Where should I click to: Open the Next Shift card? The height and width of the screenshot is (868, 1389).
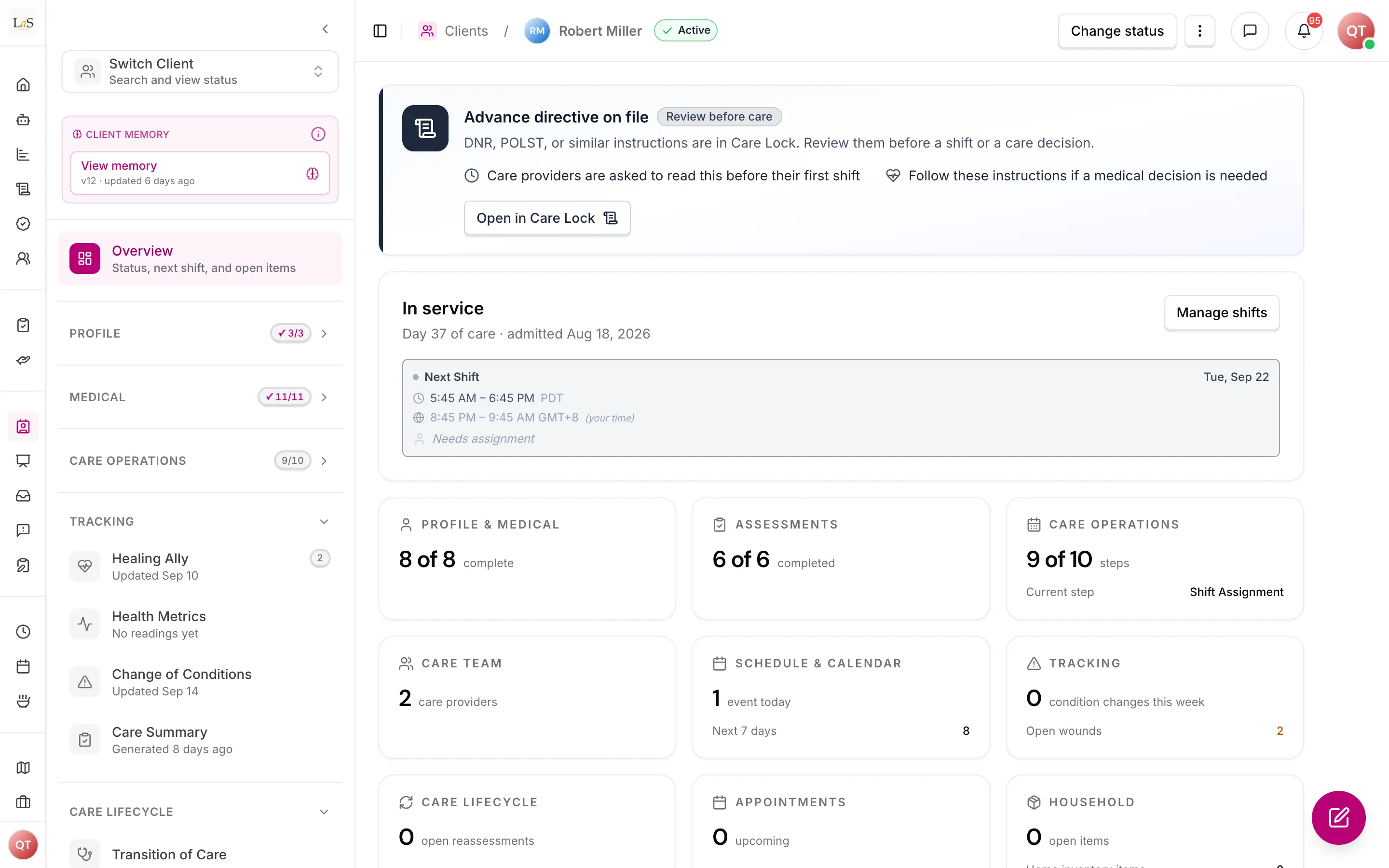pyautogui.click(x=840, y=408)
